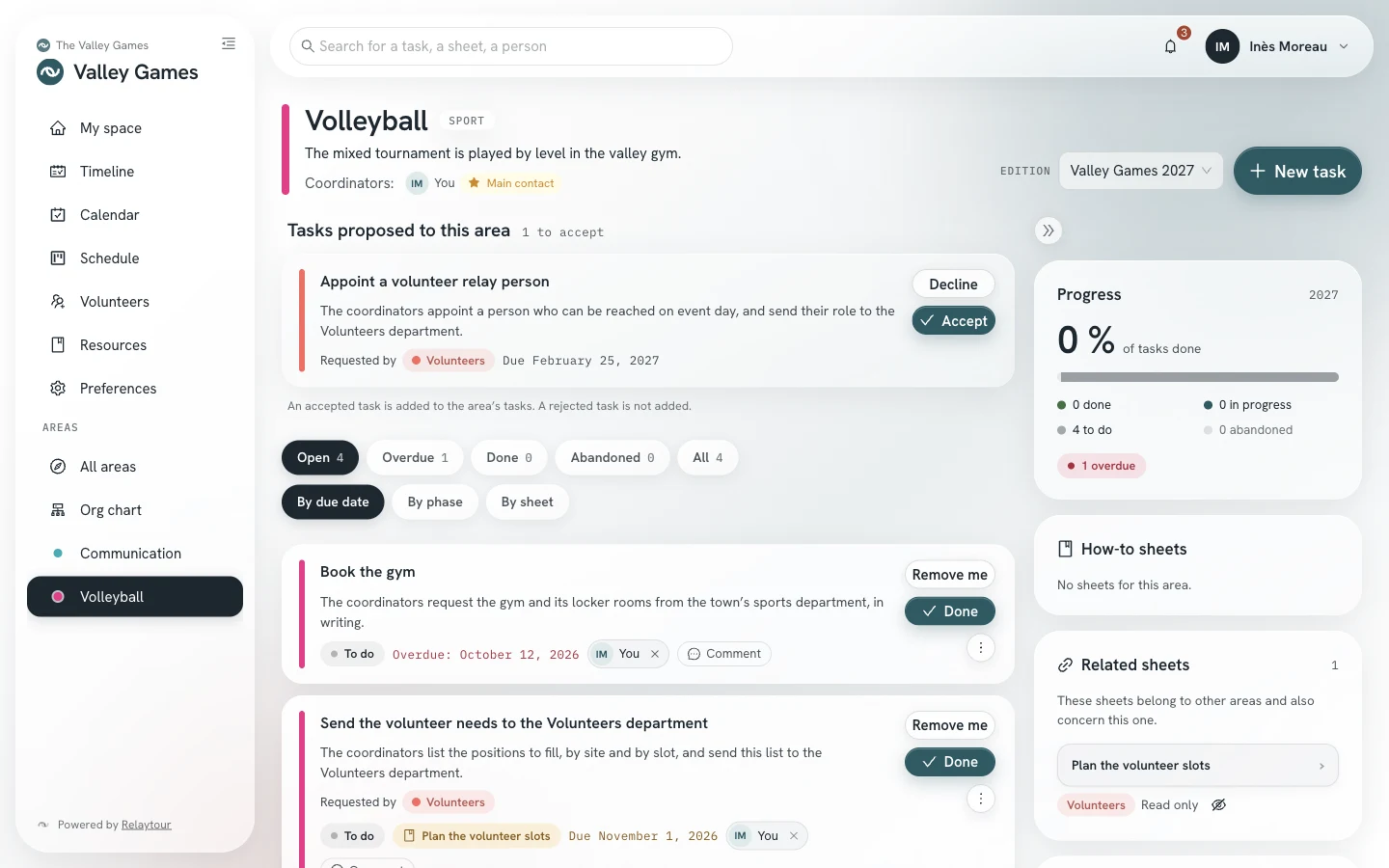Remove me from Send volunteer needs task

click(x=950, y=725)
